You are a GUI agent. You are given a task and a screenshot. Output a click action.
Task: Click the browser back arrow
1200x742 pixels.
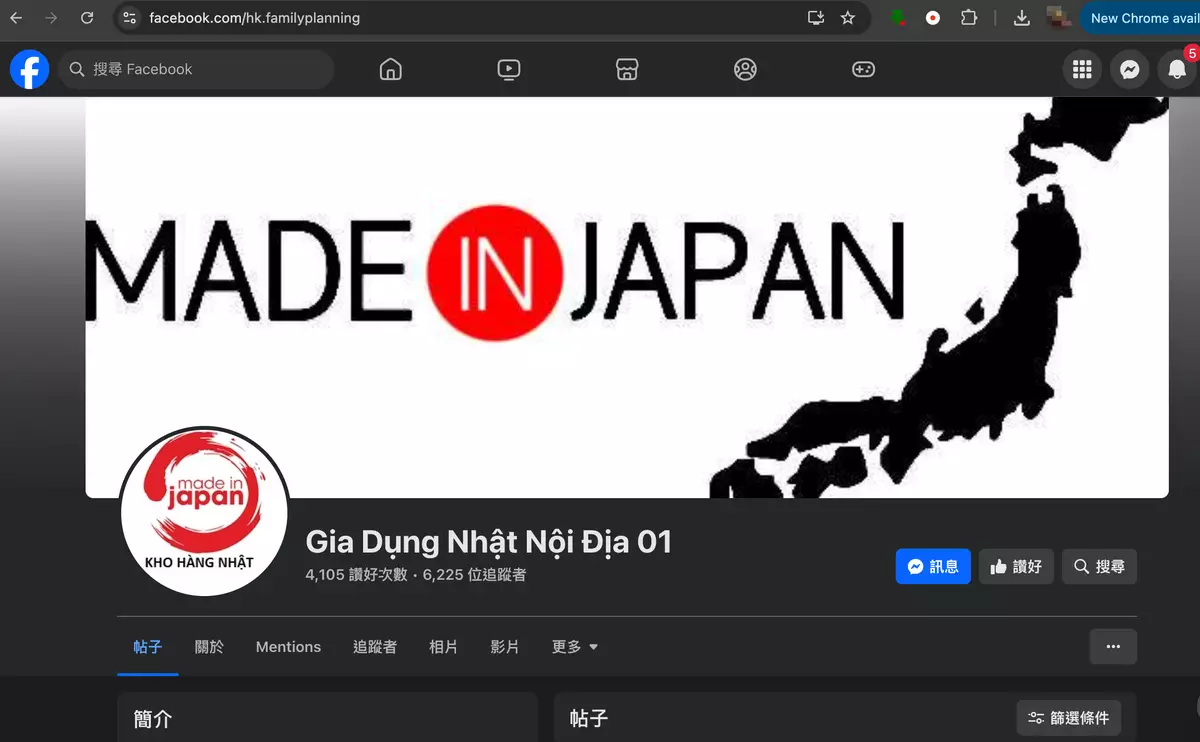[16, 18]
